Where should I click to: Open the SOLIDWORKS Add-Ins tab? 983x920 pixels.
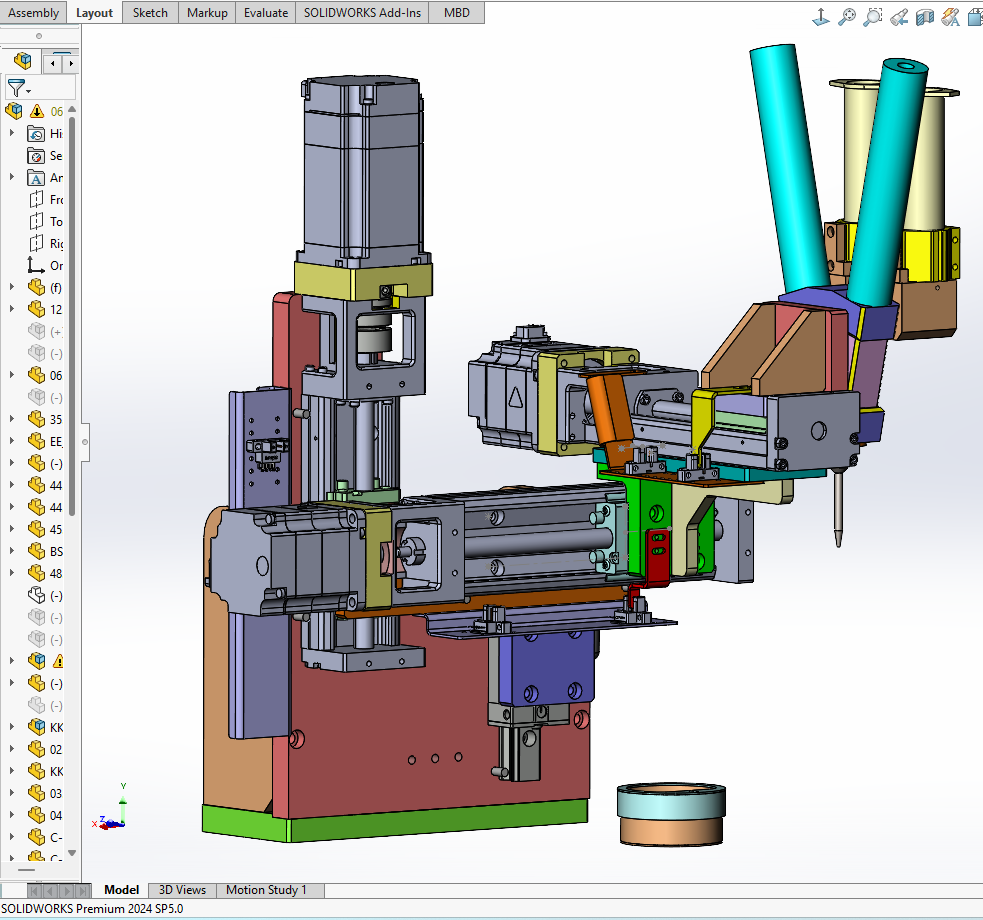coord(363,13)
